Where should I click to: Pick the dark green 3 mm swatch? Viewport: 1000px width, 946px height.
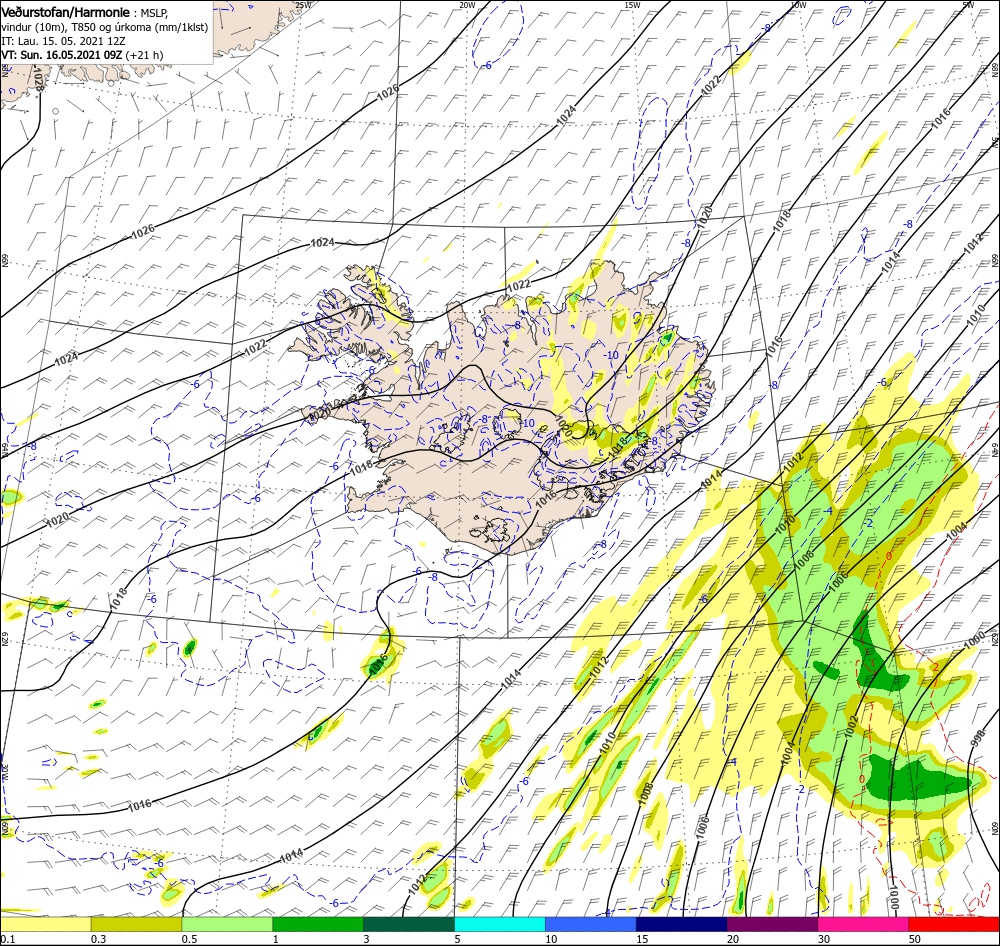coord(409,924)
